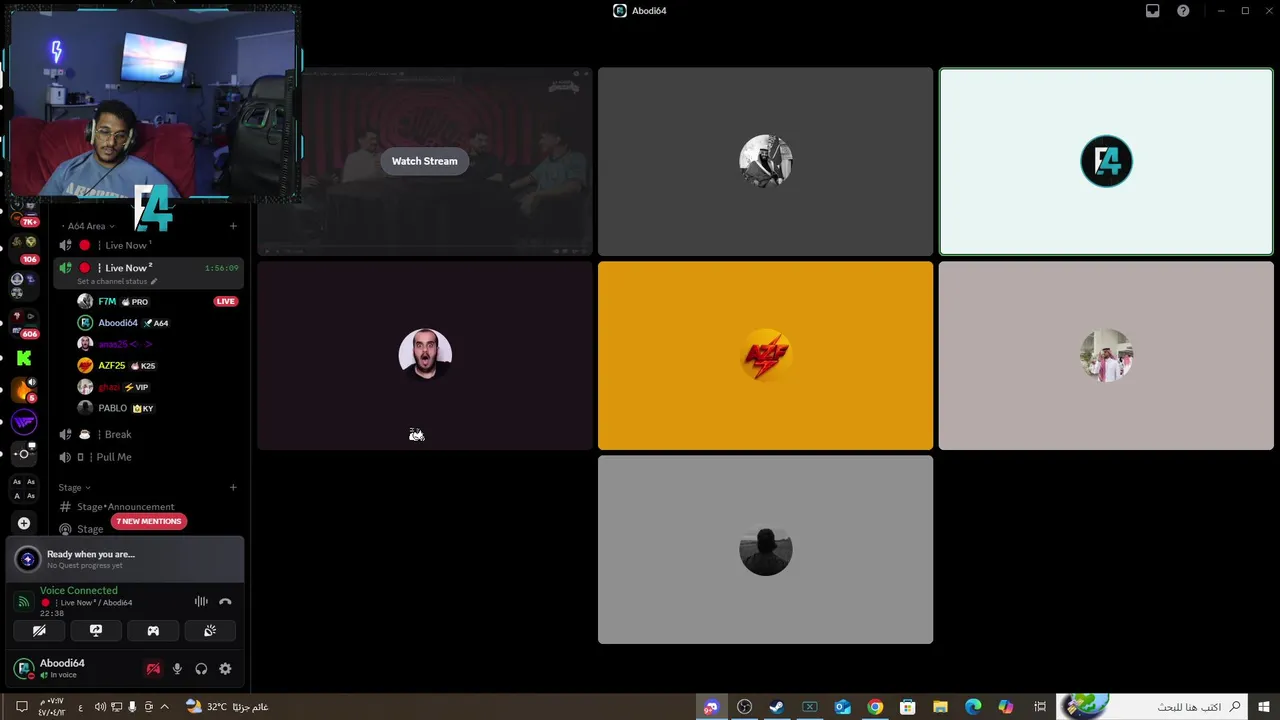The width and height of the screenshot is (1280, 720).
Task: Share your screen from voice panel
Action: (x=96, y=631)
